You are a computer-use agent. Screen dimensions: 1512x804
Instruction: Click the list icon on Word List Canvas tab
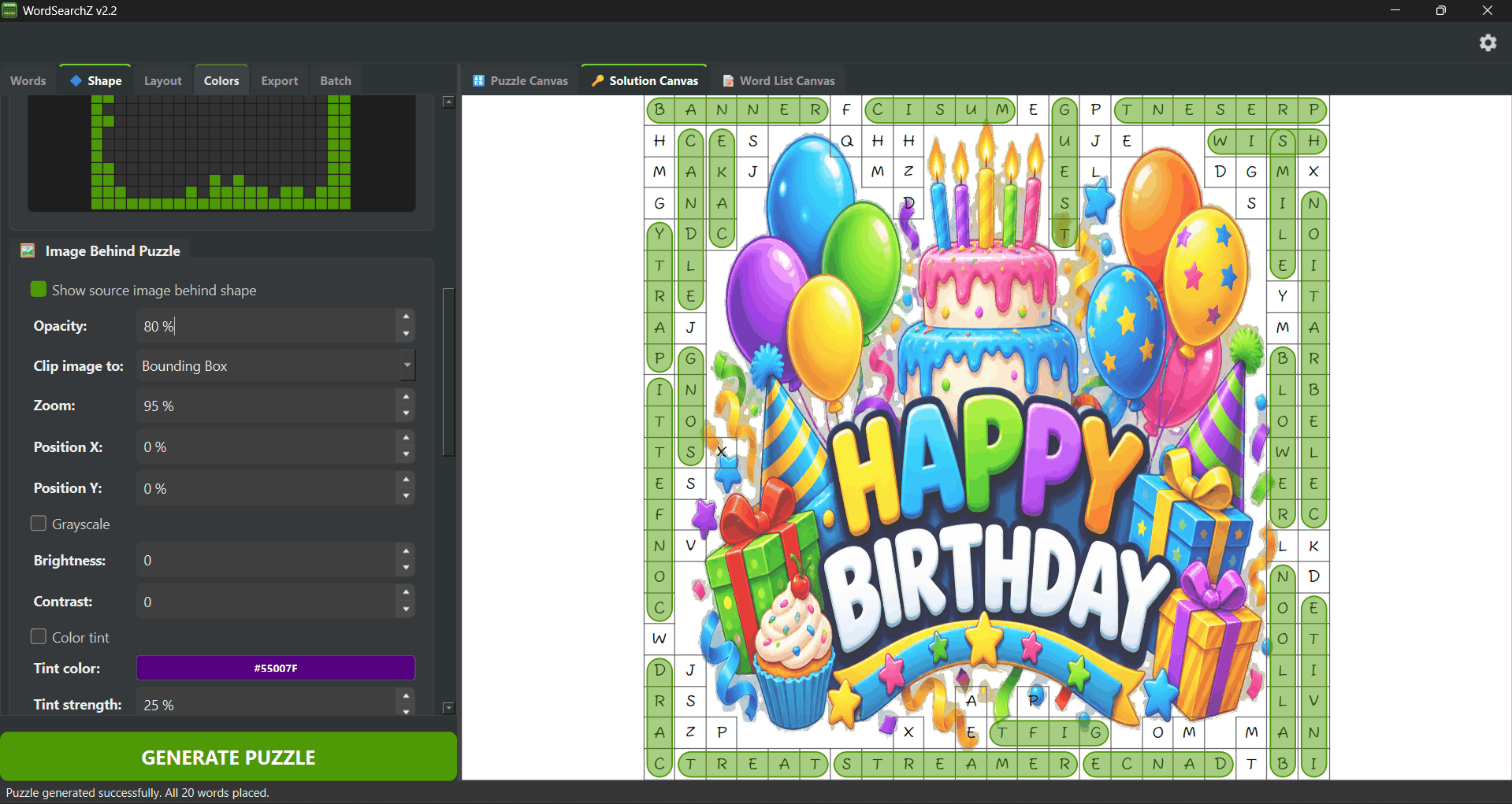click(728, 80)
